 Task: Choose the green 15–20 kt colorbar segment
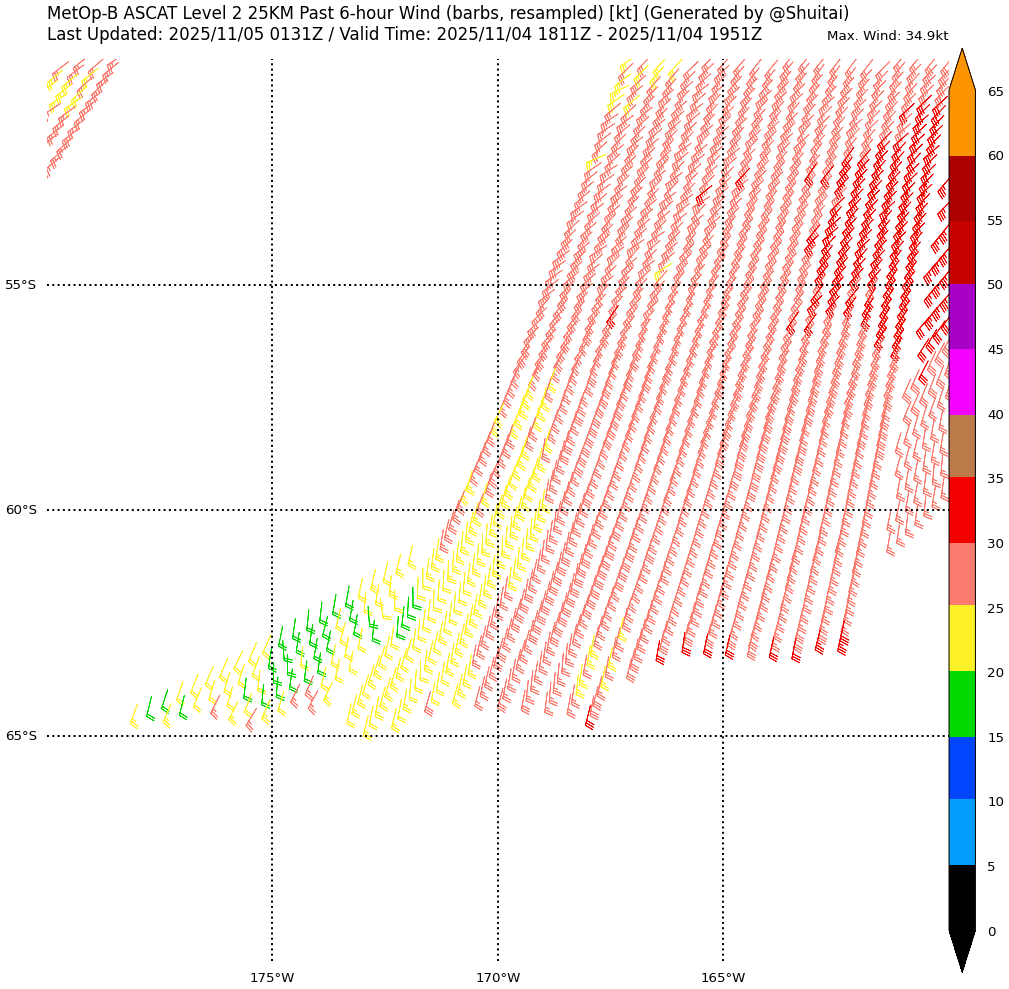(961, 704)
